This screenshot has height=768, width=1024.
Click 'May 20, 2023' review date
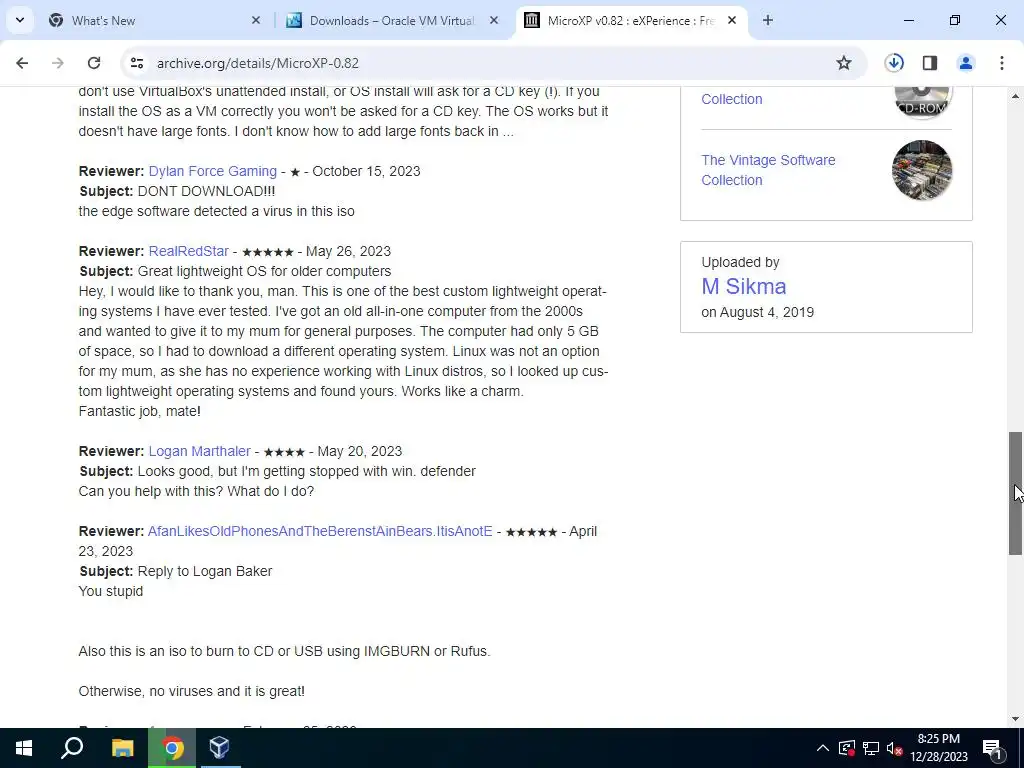pos(360,451)
